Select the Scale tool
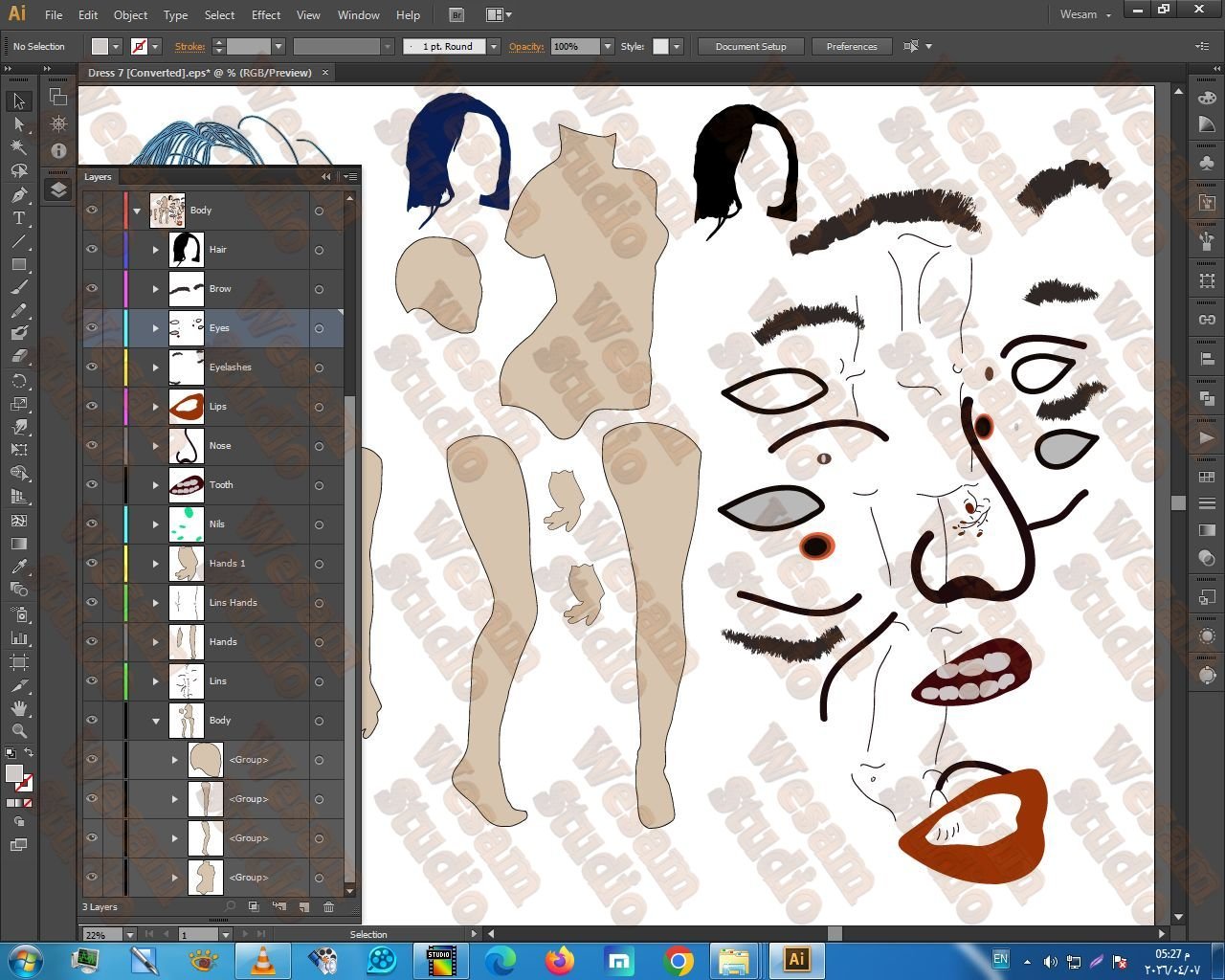The image size is (1225, 980). click(x=19, y=404)
